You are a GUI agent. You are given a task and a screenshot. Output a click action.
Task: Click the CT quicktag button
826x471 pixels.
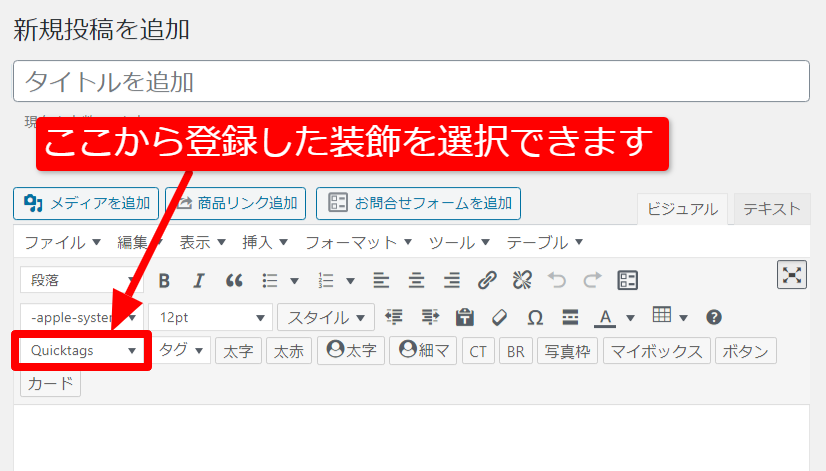(x=478, y=351)
